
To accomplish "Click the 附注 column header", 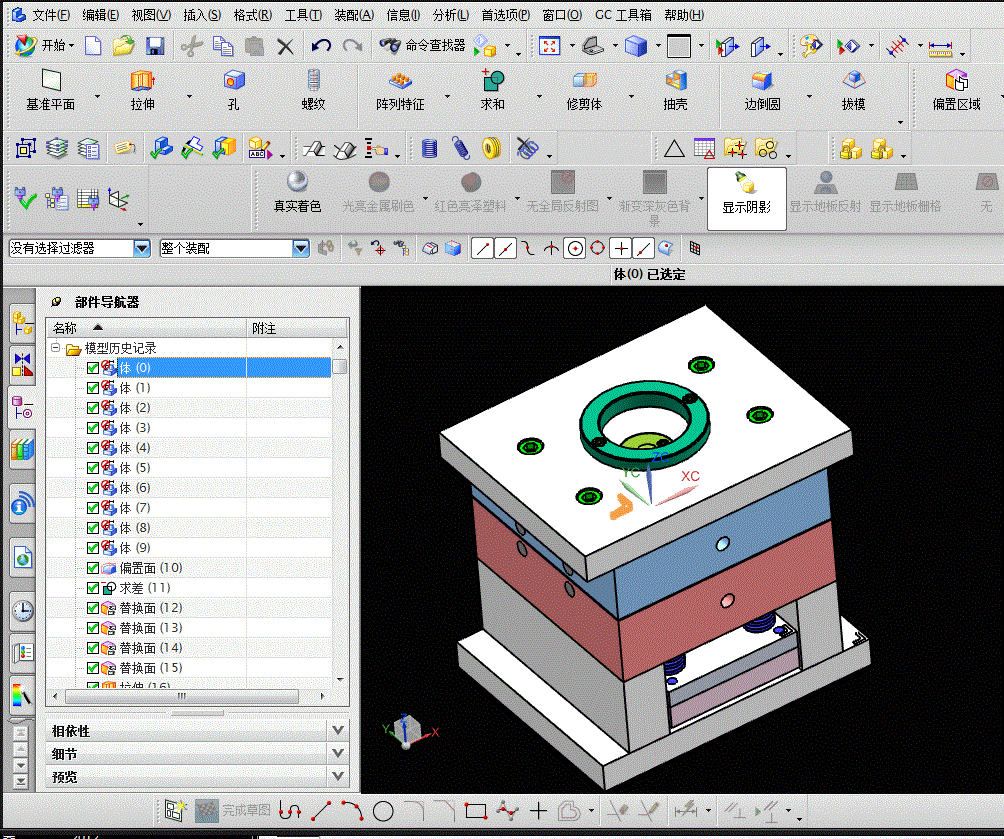I will (x=297, y=328).
